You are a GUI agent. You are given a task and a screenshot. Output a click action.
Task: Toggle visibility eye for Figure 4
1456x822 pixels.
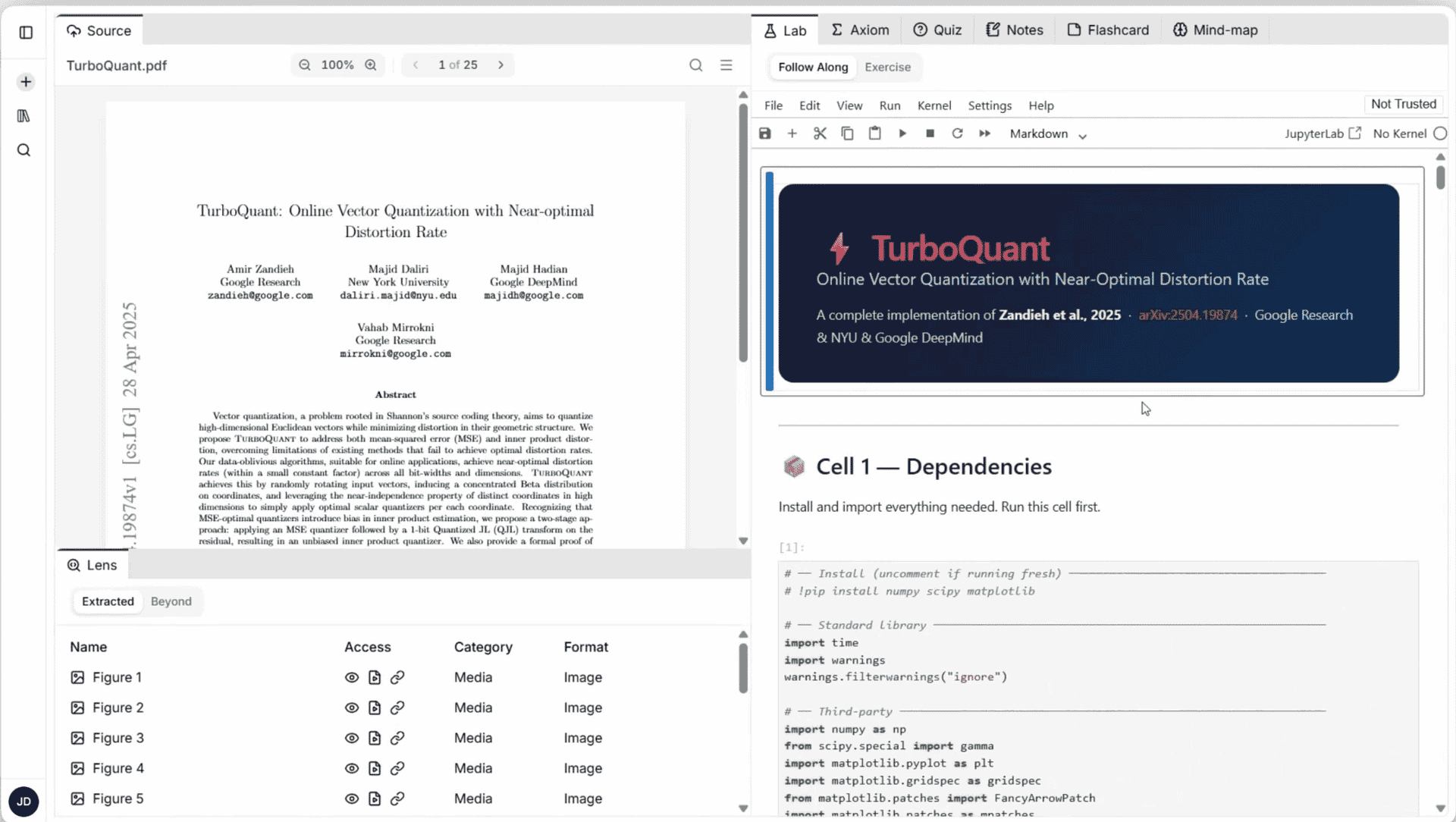352,768
